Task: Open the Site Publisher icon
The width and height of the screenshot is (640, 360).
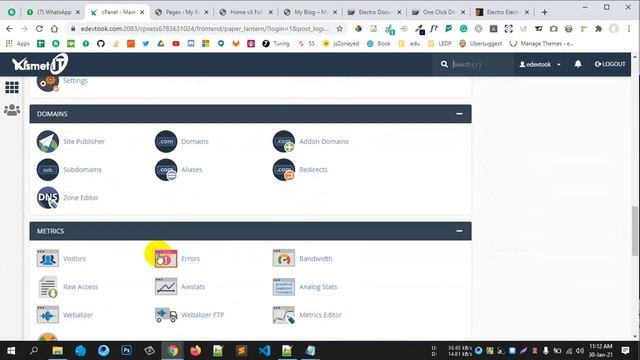Action: pyautogui.click(x=48, y=141)
